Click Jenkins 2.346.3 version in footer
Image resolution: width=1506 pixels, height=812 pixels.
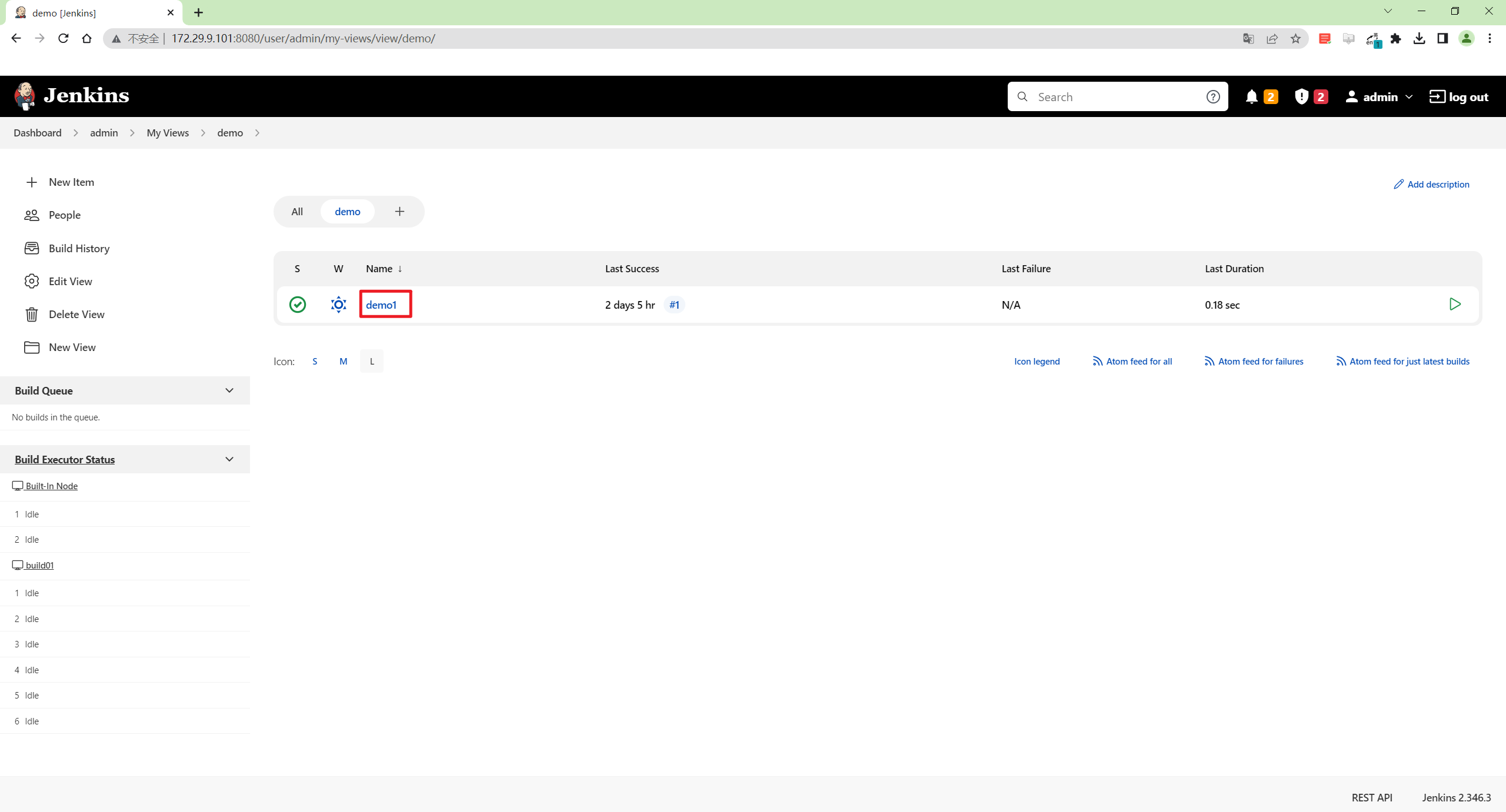pyautogui.click(x=1457, y=797)
